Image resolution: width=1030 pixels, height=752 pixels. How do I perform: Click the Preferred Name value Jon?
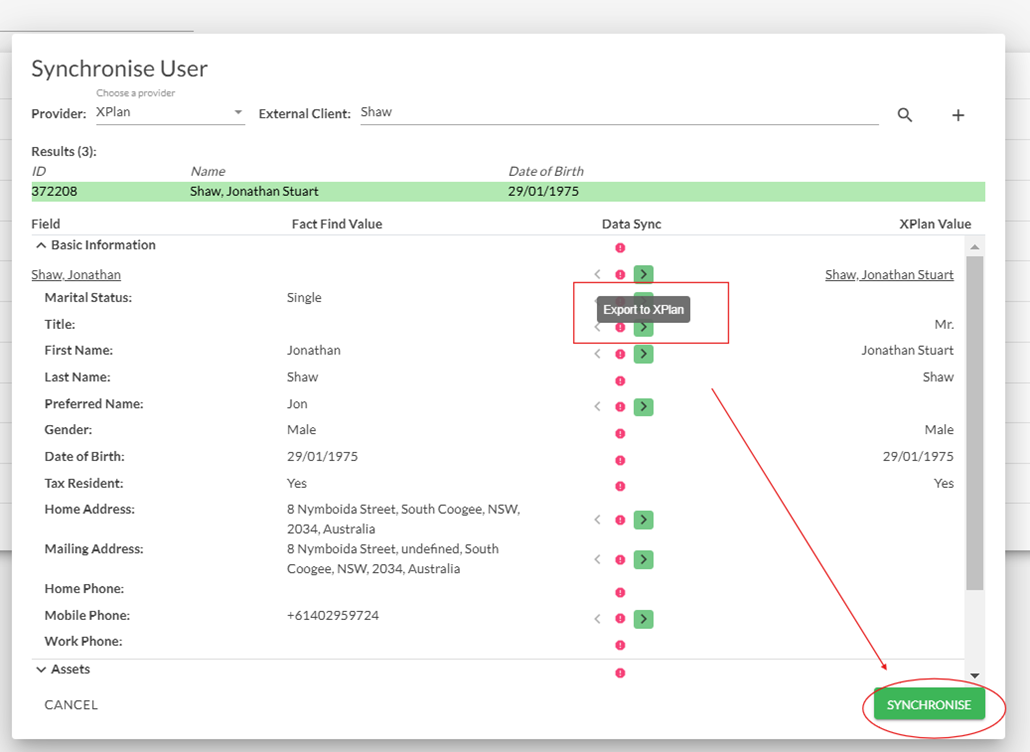[x=297, y=404]
